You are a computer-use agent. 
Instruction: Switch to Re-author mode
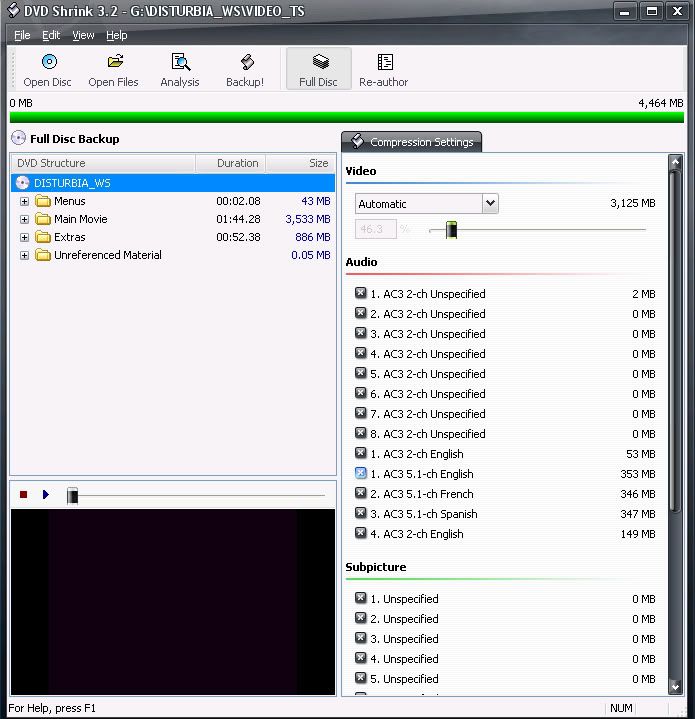click(384, 69)
